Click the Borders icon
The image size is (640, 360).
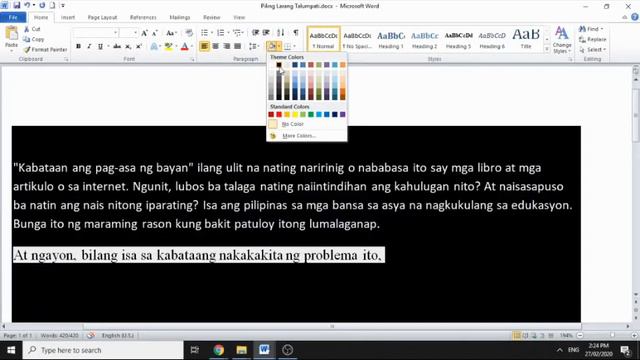287,46
